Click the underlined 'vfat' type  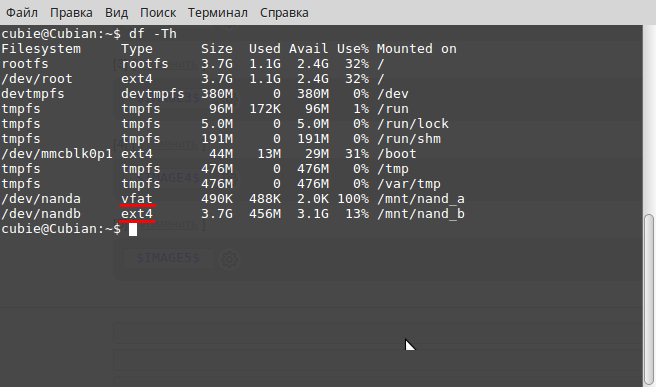pyautogui.click(x=137, y=199)
